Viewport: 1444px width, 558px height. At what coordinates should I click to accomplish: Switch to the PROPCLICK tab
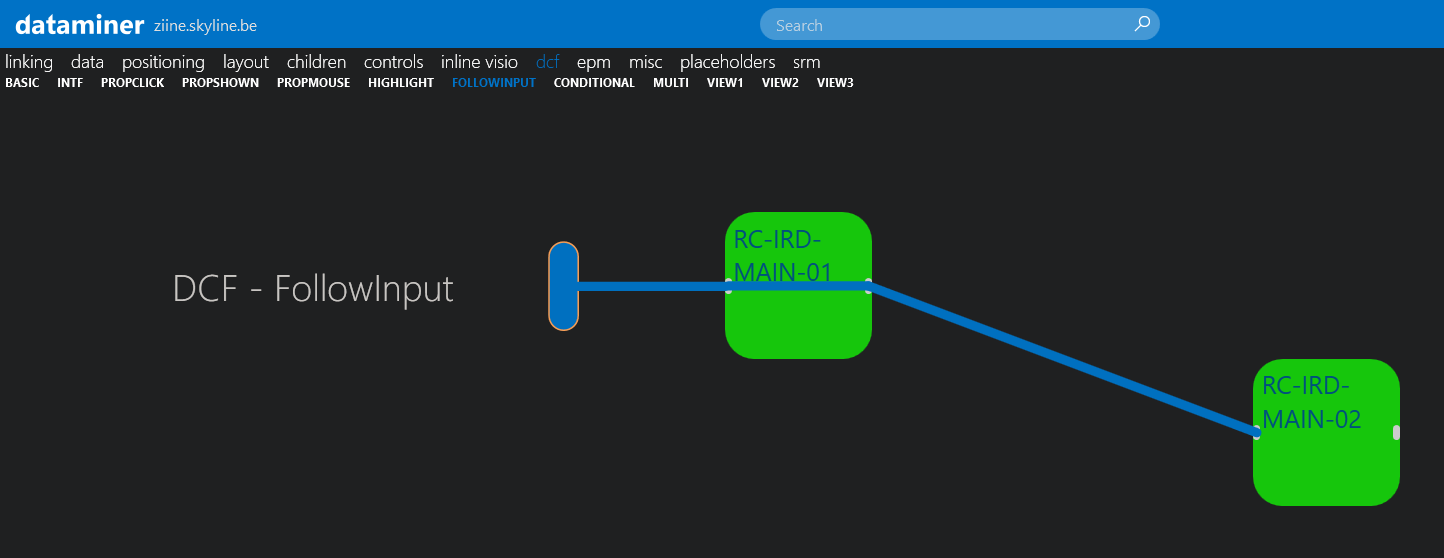pos(132,83)
